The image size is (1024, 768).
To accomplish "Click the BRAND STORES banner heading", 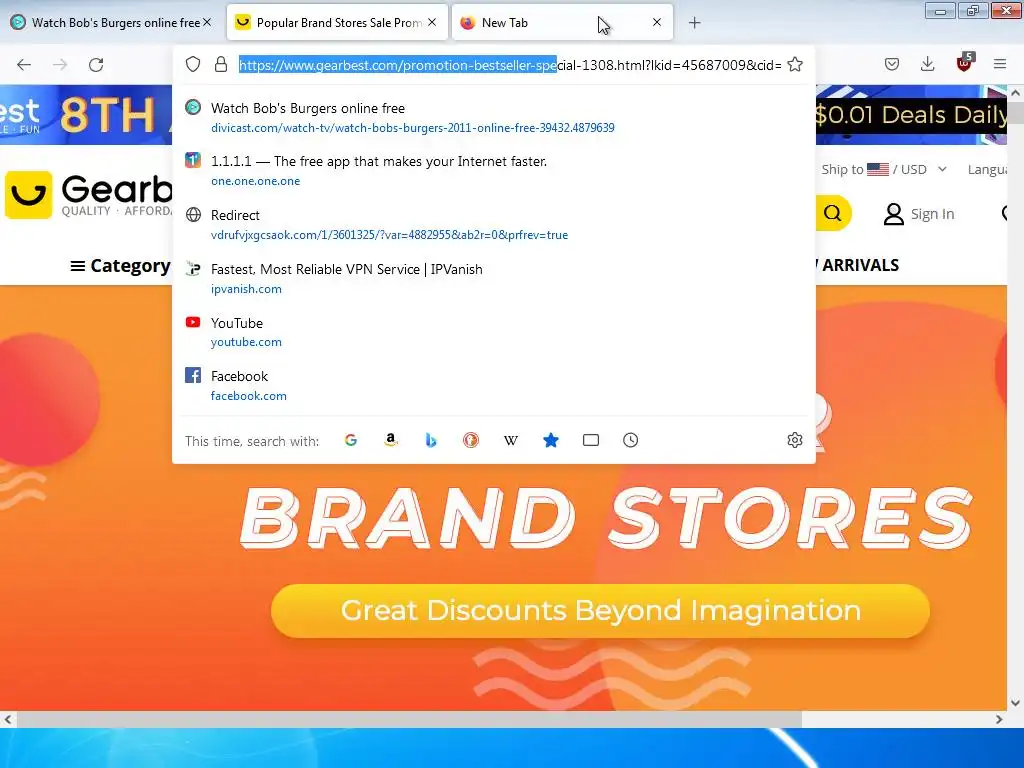I will (607, 517).
